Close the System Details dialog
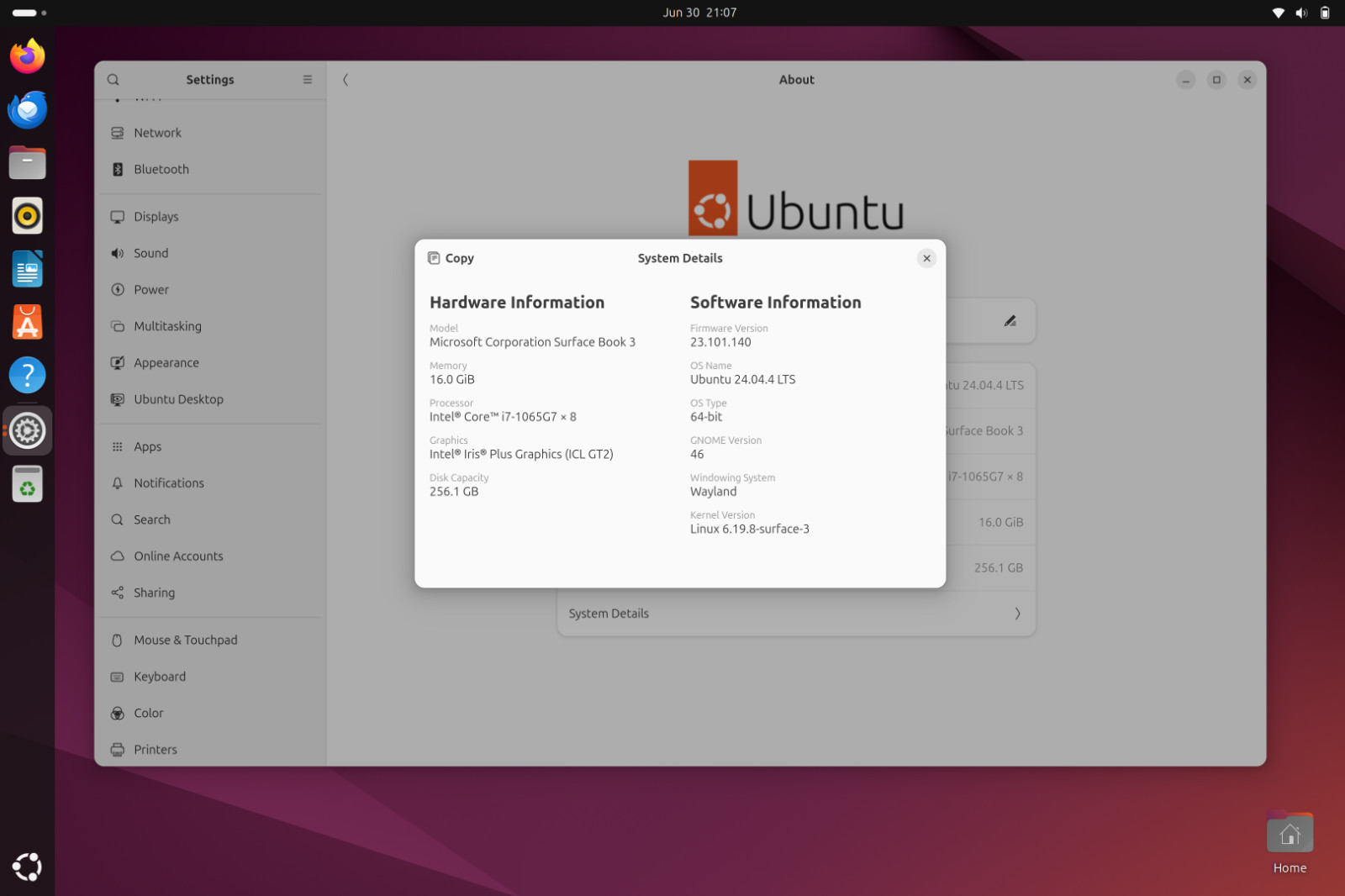This screenshot has height=896, width=1345. tap(926, 258)
